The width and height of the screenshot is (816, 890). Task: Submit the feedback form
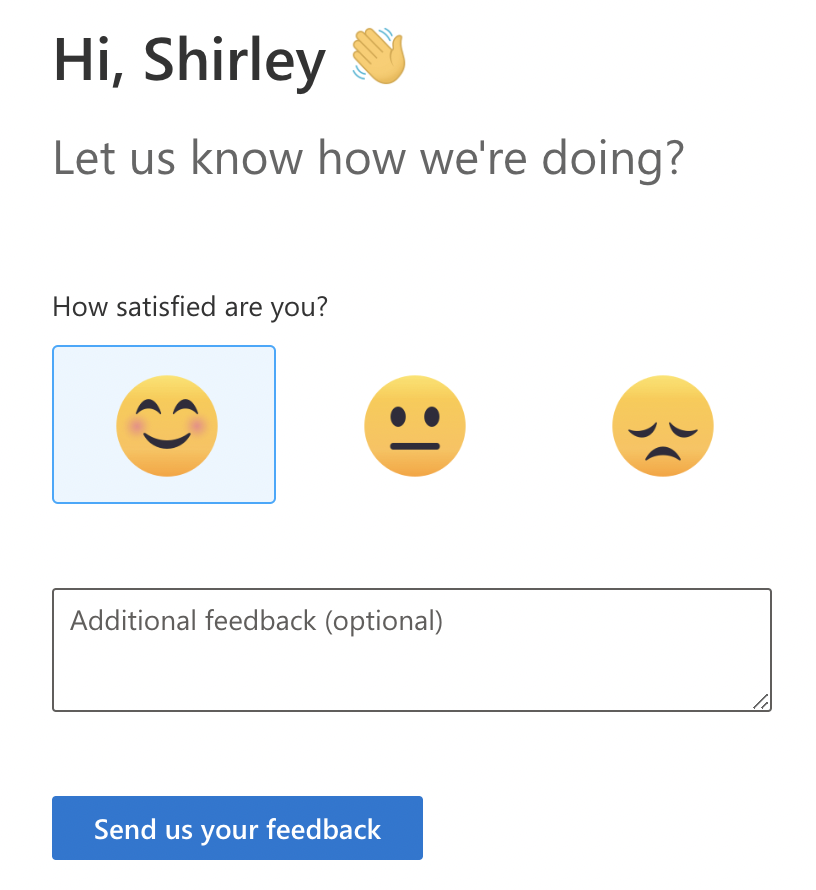237,828
